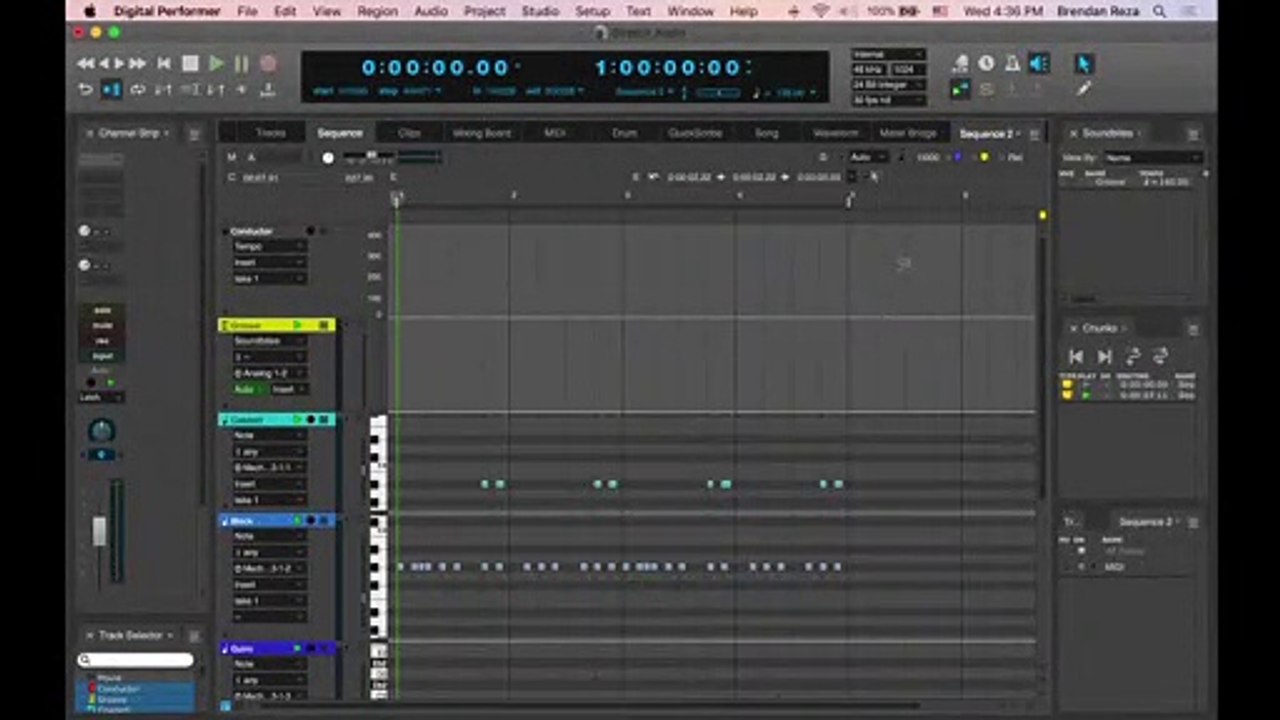
Task: Open the Internal clock source dropdown
Action: point(888,55)
